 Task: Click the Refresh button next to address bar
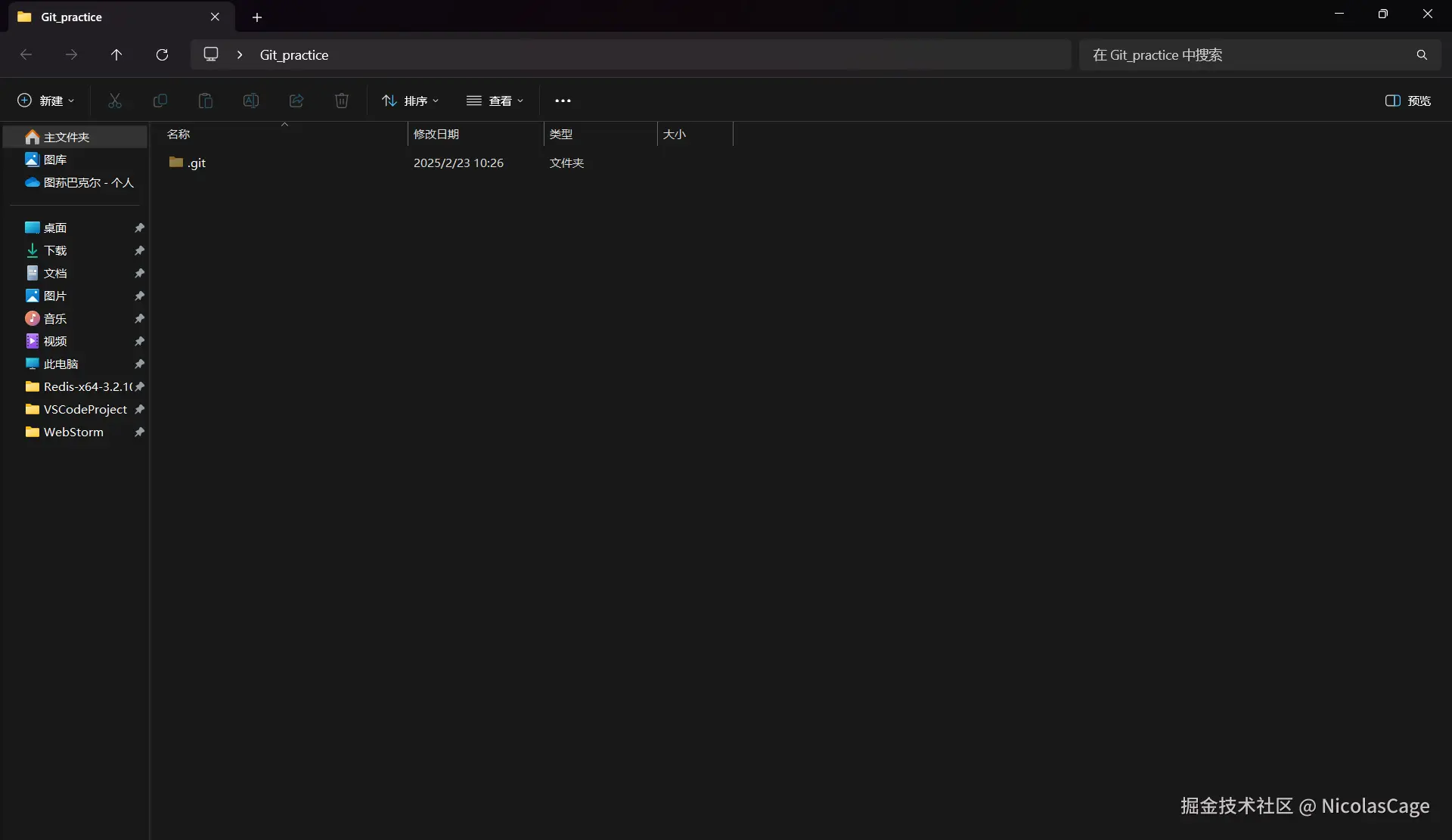162,55
